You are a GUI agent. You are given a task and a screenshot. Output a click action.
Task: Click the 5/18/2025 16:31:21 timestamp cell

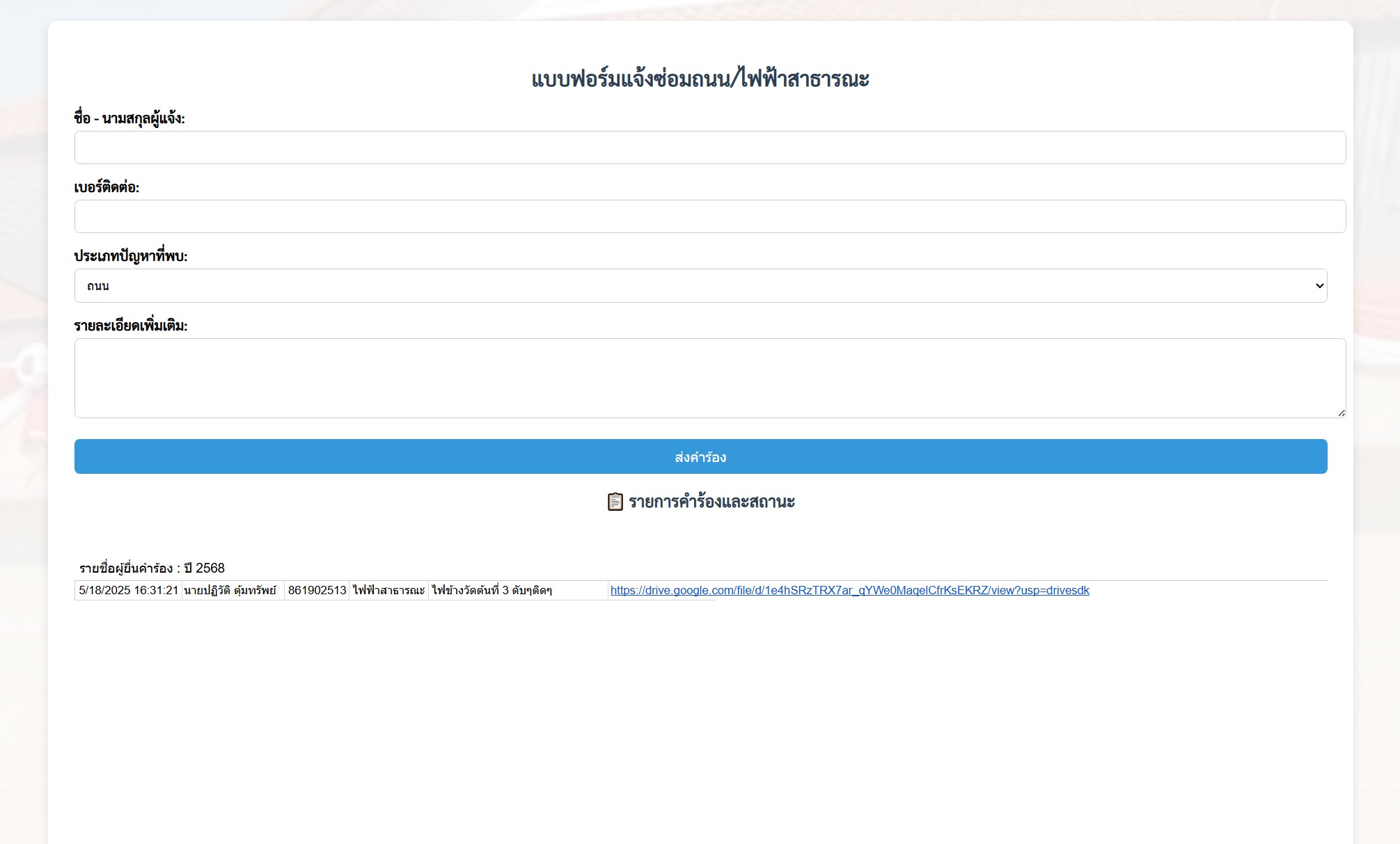[x=129, y=590]
